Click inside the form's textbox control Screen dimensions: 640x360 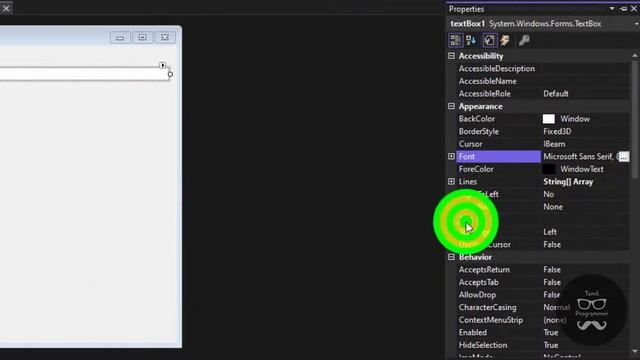84,74
